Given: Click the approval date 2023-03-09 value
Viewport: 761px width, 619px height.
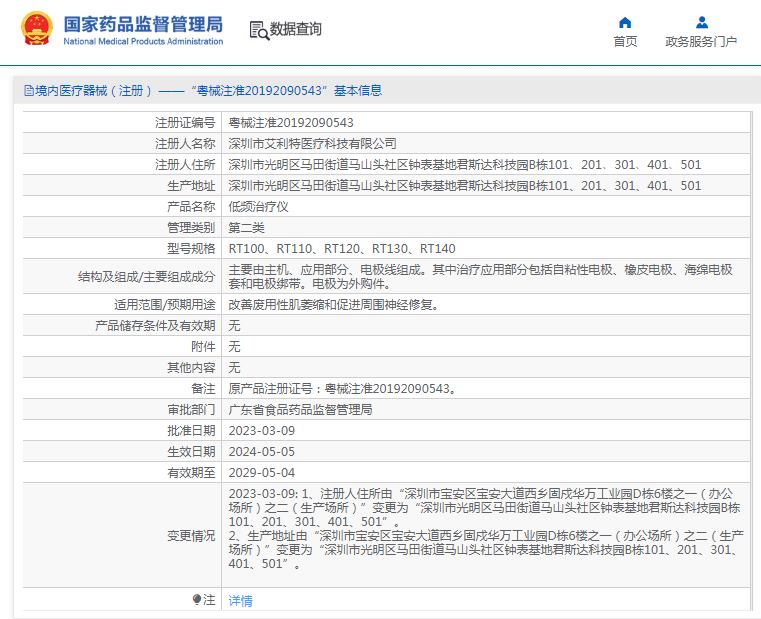Looking at the screenshot, I should coord(262,431).
